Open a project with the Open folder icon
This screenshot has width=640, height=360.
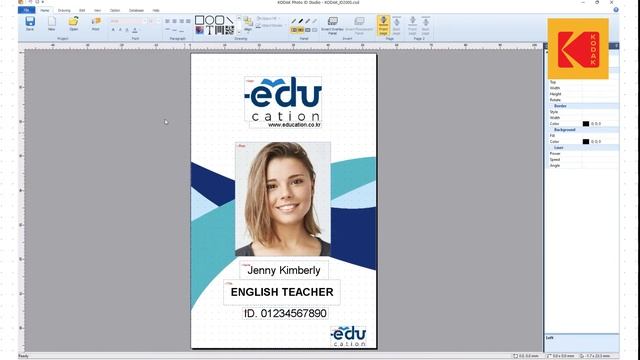click(x=73, y=23)
